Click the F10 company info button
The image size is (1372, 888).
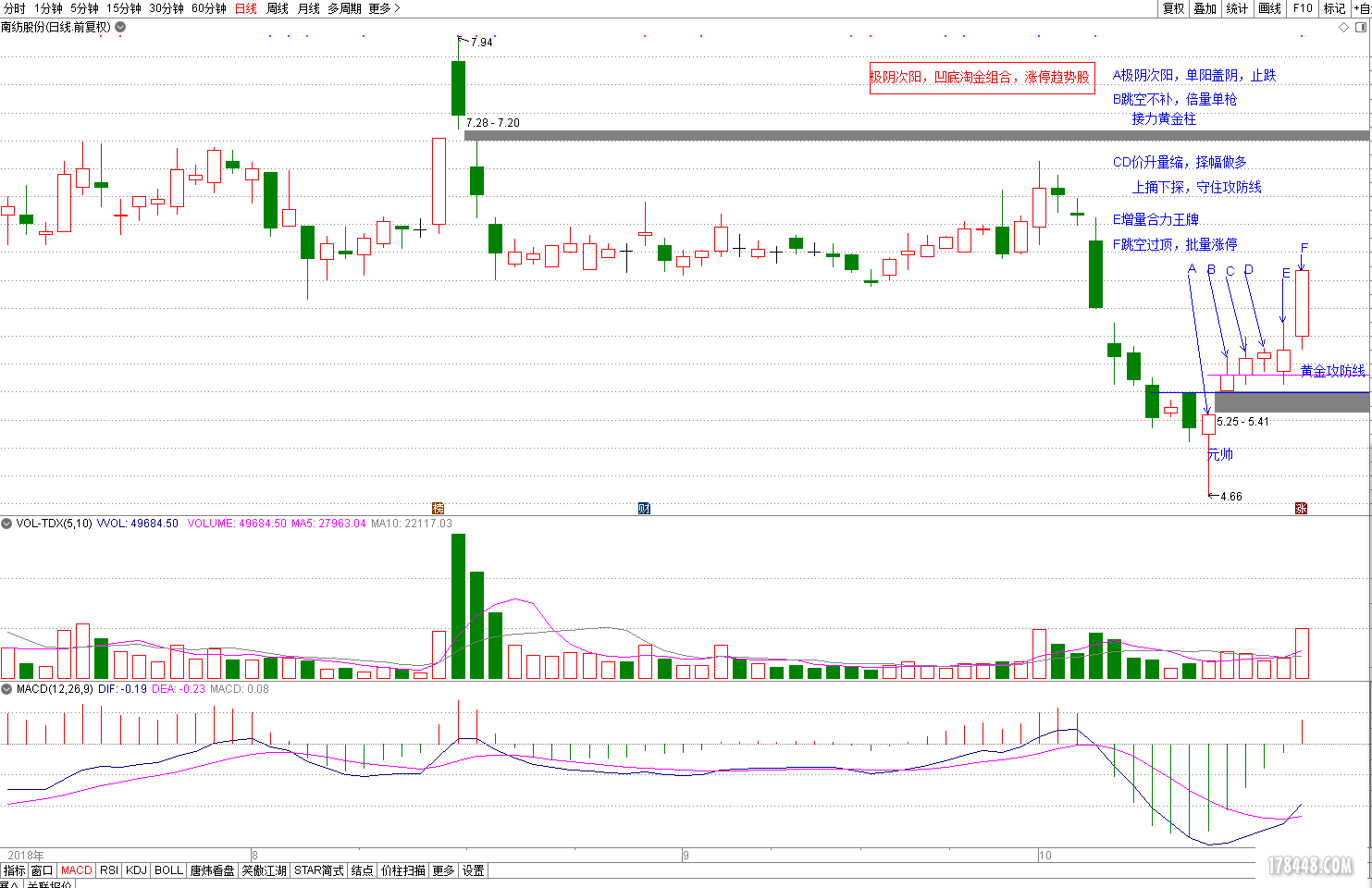click(1303, 8)
